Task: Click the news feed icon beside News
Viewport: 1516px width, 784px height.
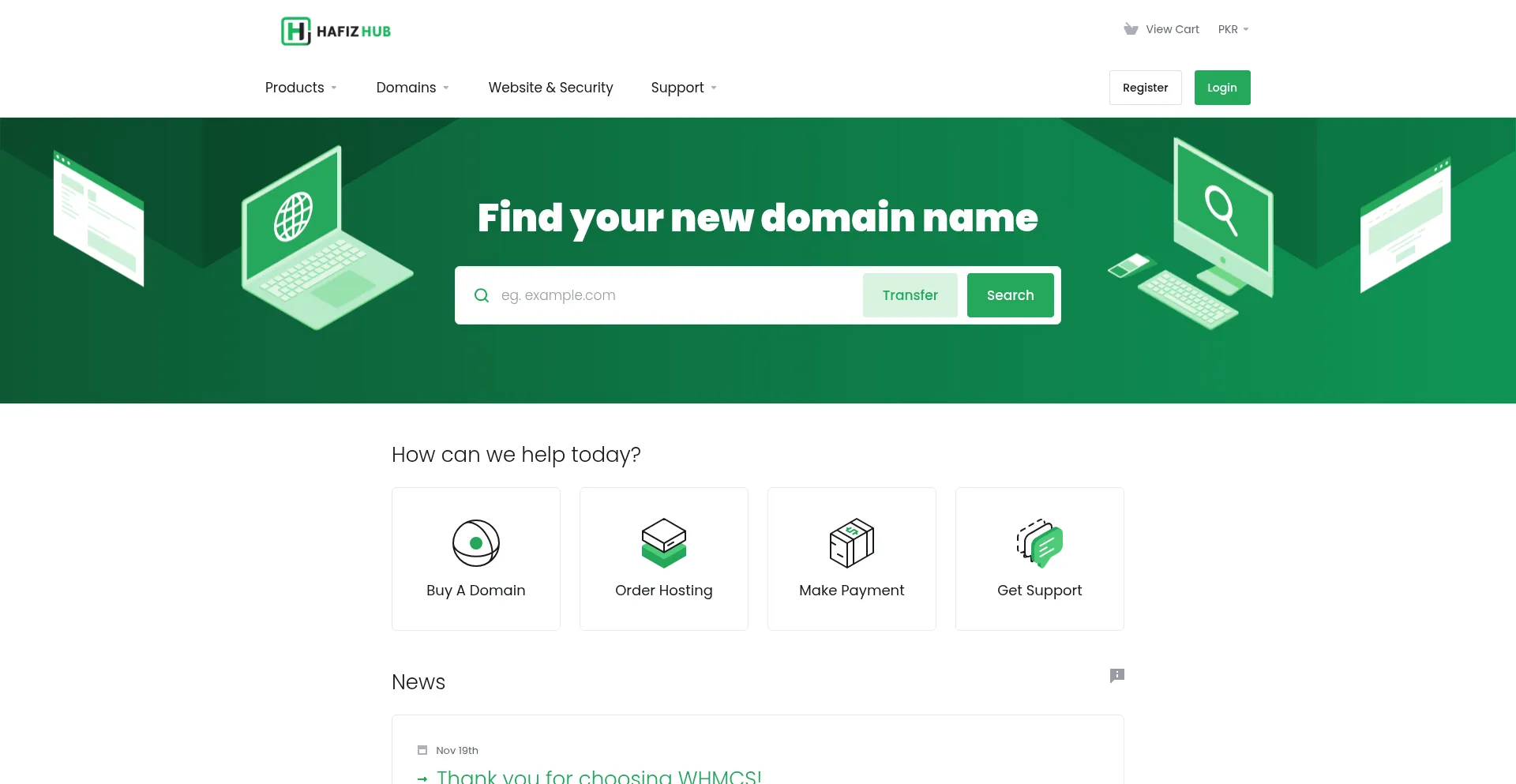Action: tap(1116, 676)
